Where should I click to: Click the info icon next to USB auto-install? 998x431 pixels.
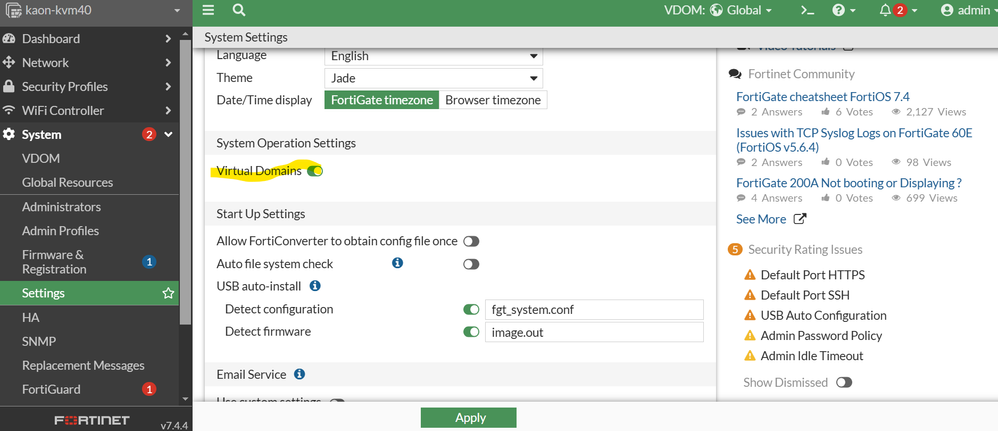[x=315, y=286]
